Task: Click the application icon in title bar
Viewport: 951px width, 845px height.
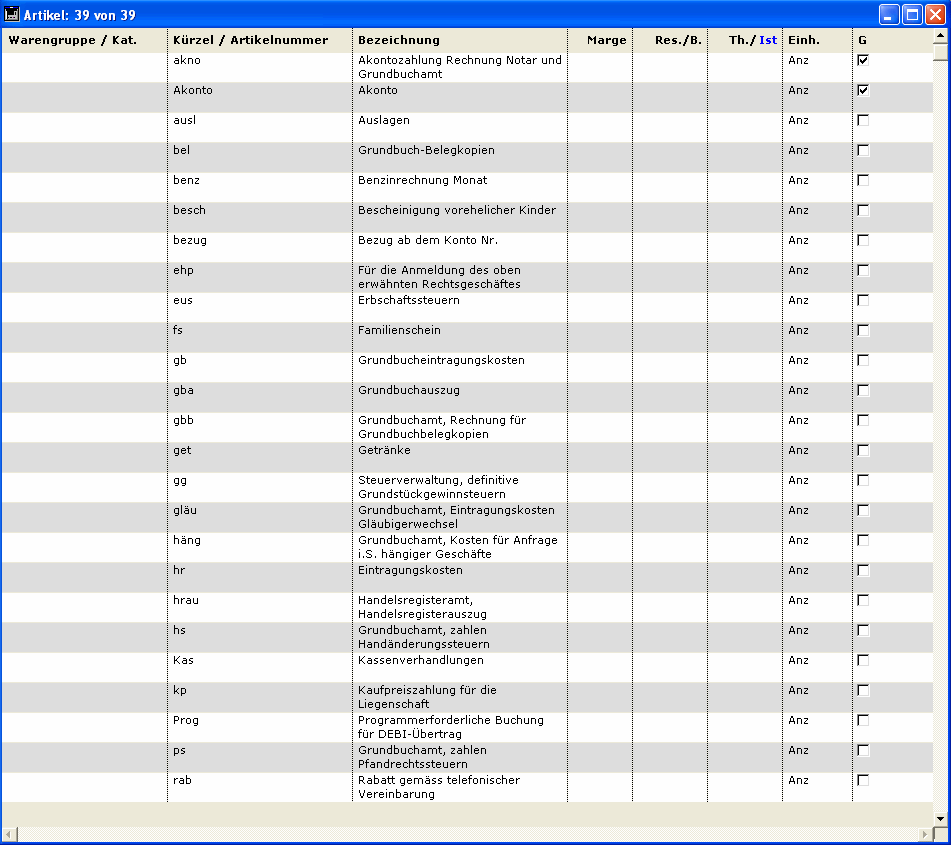Action: 12,15
